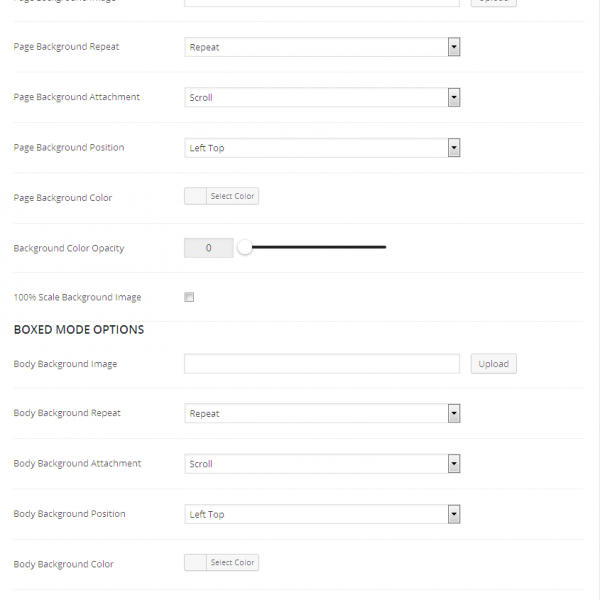Viewport: 600px width, 600px height.
Task: Click Body Background Image text field
Action: click(x=322, y=364)
